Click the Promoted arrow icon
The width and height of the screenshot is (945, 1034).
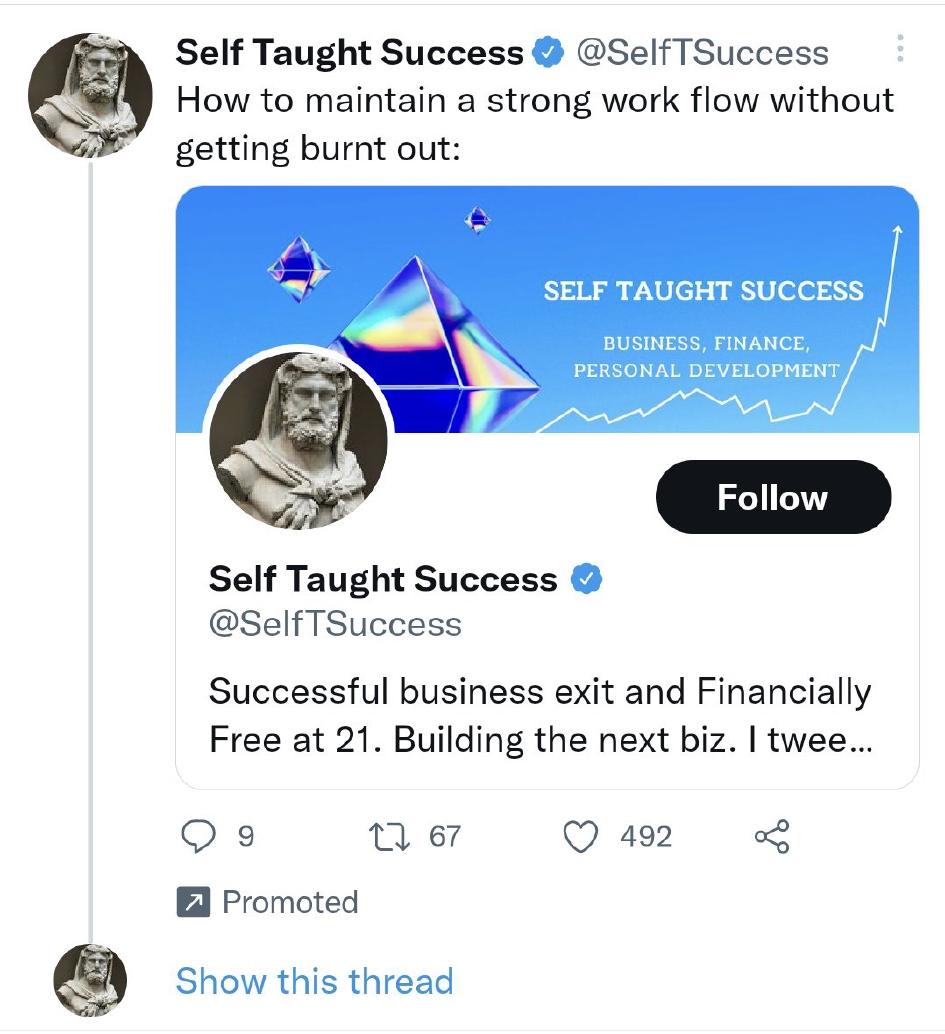click(x=191, y=903)
